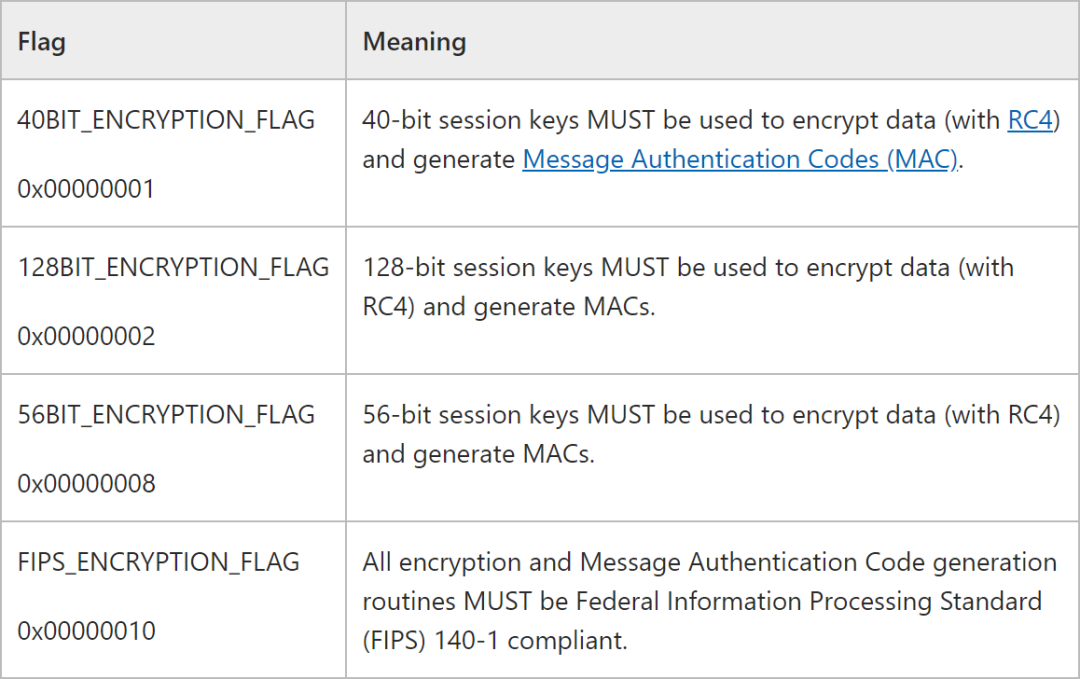Click the 0x00000002 hex value

click(86, 336)
